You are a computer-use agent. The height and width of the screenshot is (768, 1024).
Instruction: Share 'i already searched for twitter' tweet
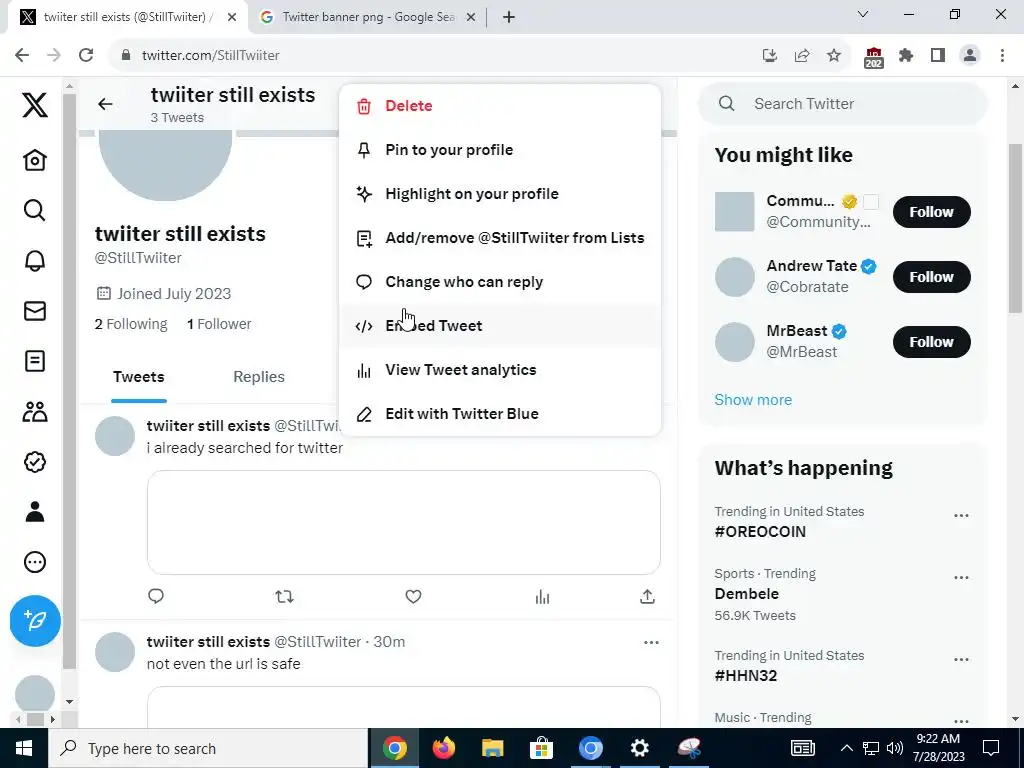647,596
